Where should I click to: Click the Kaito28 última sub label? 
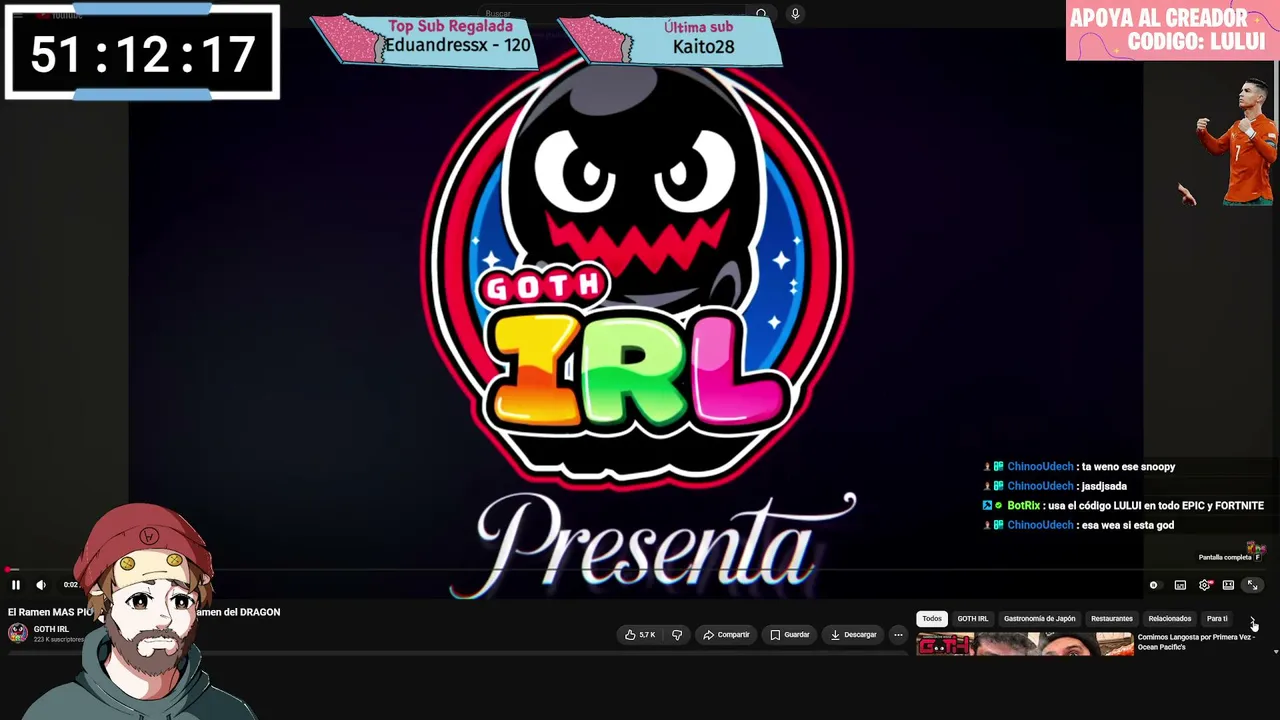pos(704,47)
